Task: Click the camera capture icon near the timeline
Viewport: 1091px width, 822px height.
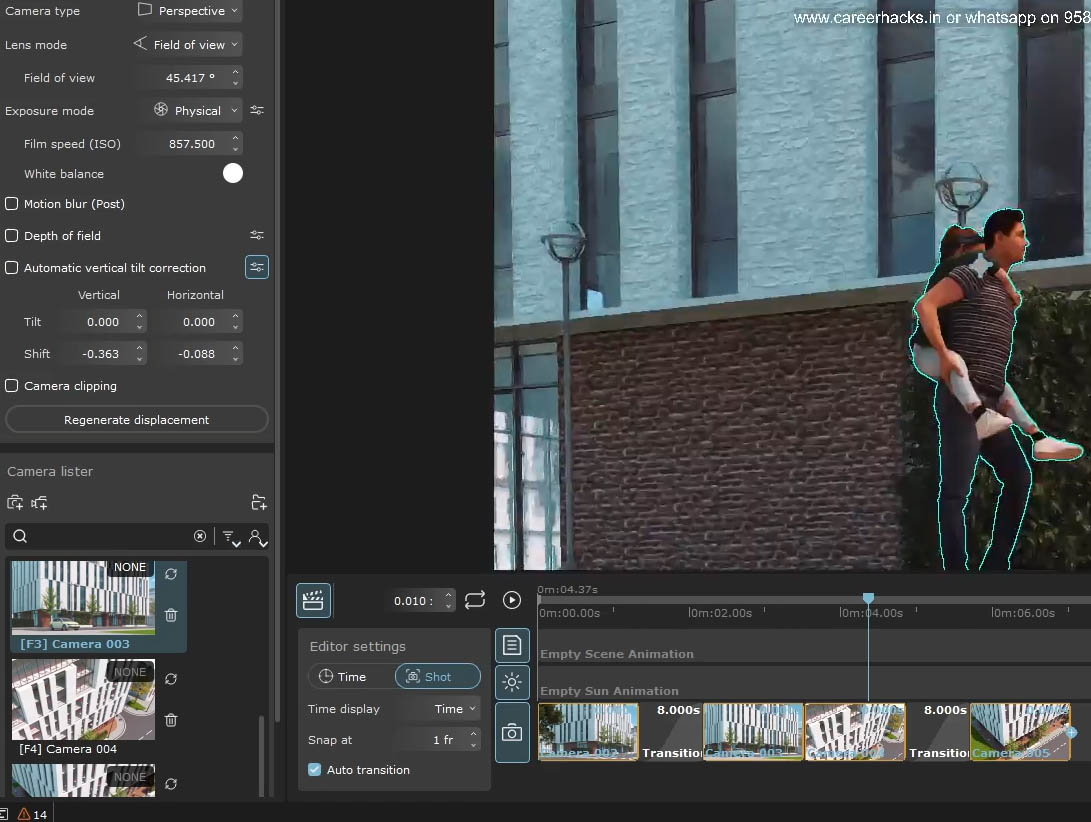Action: pyautogui.click(x=512, y=732)
